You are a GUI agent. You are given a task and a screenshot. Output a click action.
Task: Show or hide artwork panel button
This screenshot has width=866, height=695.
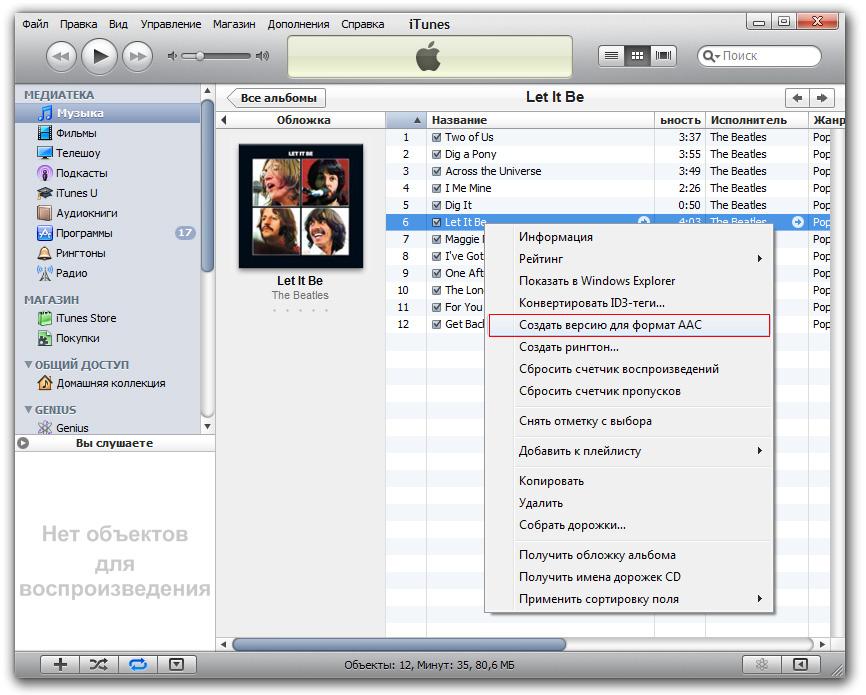coord(177,664)
